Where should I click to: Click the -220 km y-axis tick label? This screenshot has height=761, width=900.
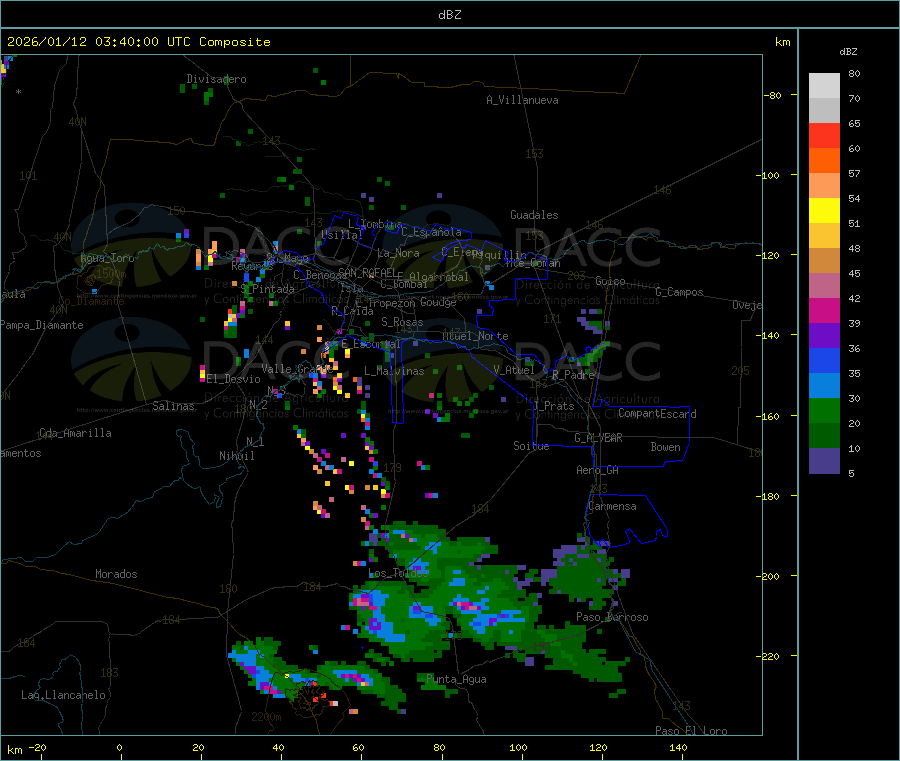(x=768, y=657)
